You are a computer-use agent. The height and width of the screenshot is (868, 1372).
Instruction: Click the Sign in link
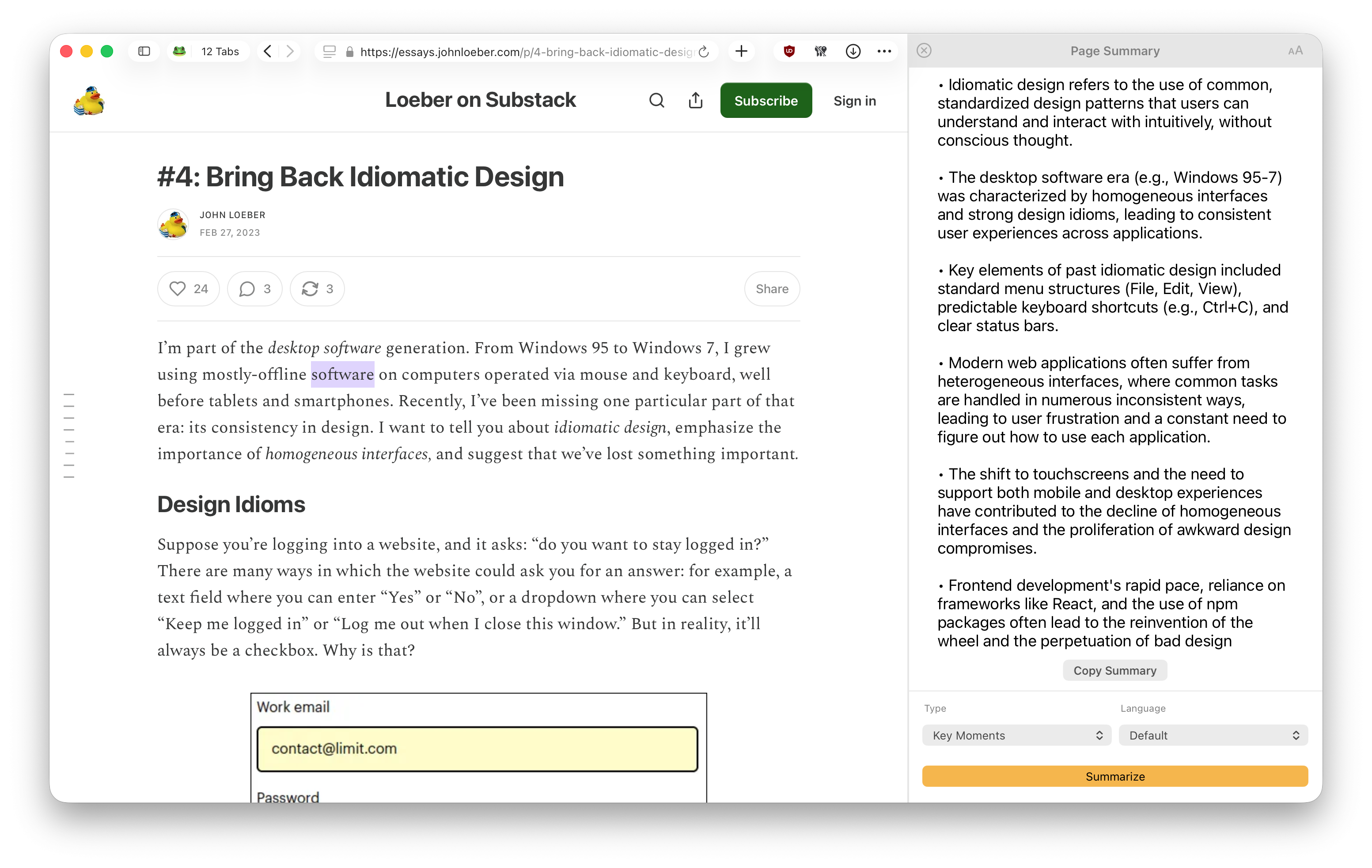pos(854,101)
